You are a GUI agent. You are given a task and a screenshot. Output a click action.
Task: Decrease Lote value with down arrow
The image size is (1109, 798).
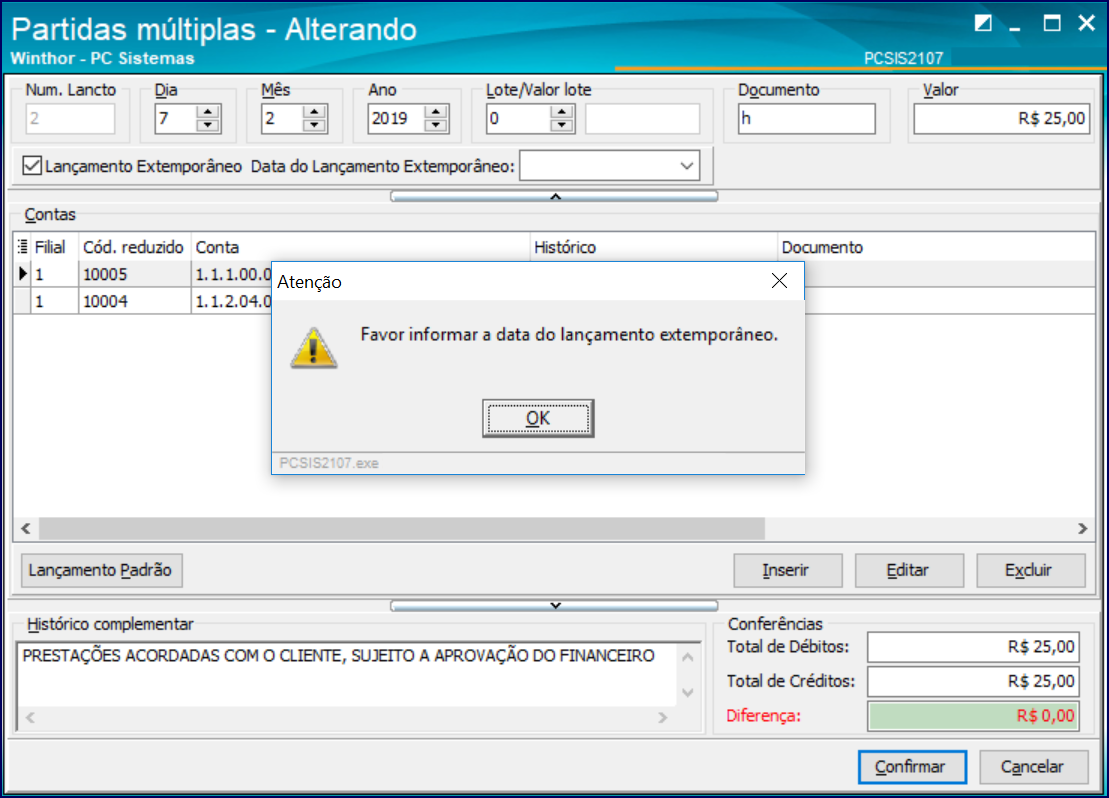pos(562,125)
